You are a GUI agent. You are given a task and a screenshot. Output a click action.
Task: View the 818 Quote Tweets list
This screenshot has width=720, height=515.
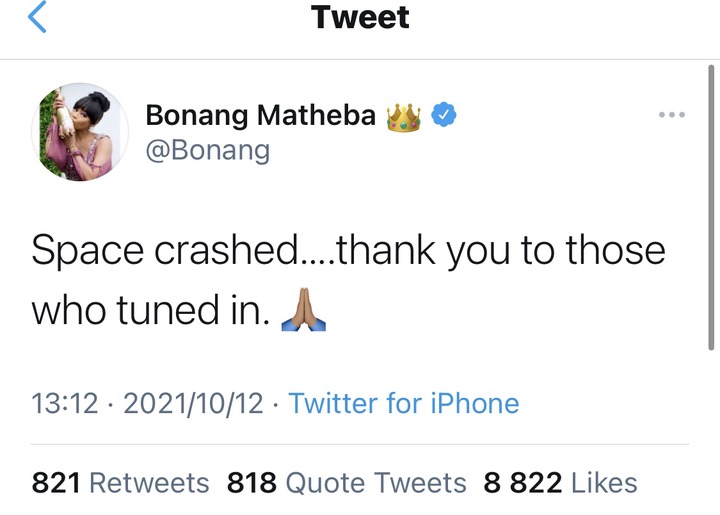click(x=347, y=483)
